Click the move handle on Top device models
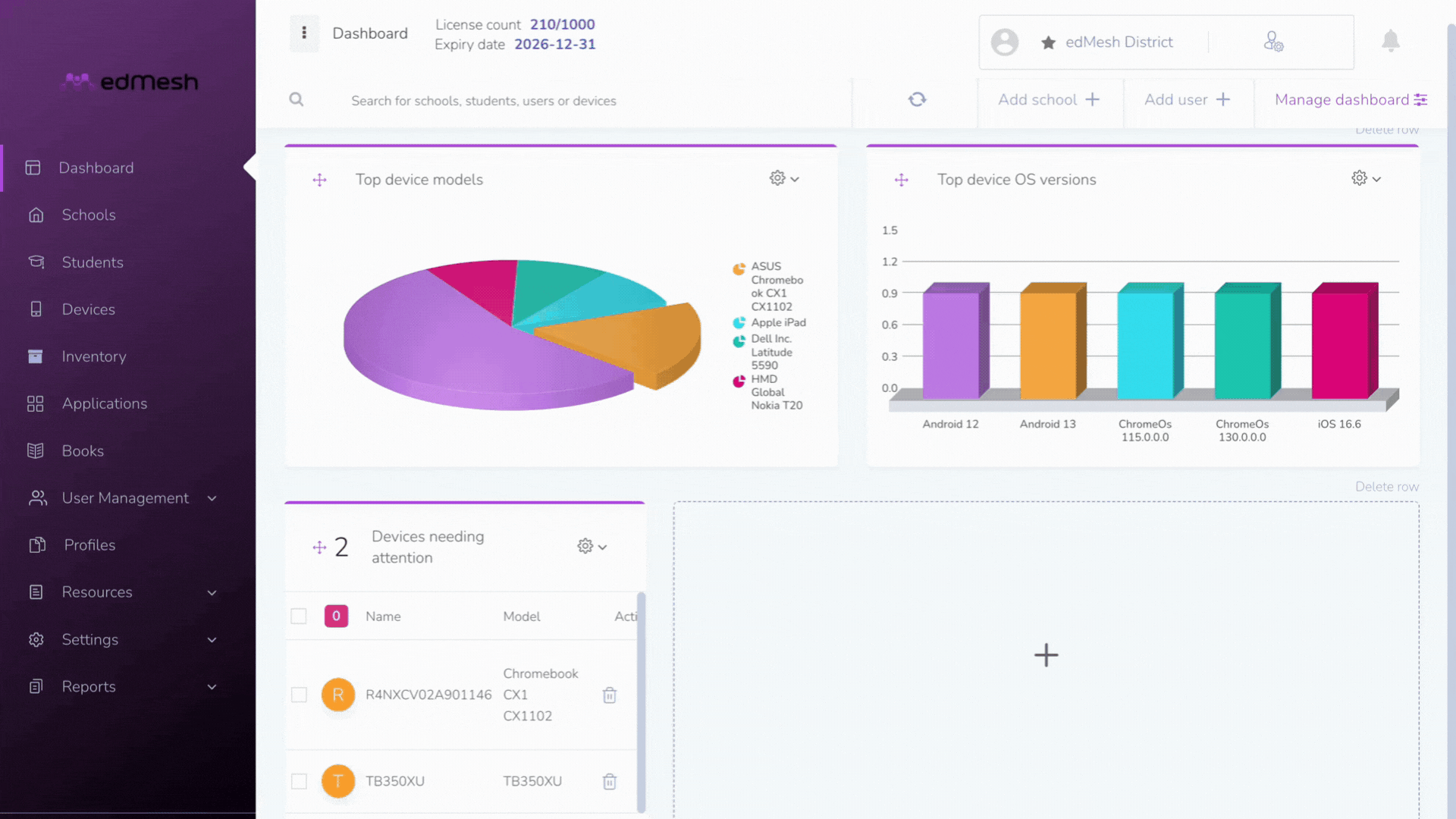The image size is (1456, 819). [319, 180]
